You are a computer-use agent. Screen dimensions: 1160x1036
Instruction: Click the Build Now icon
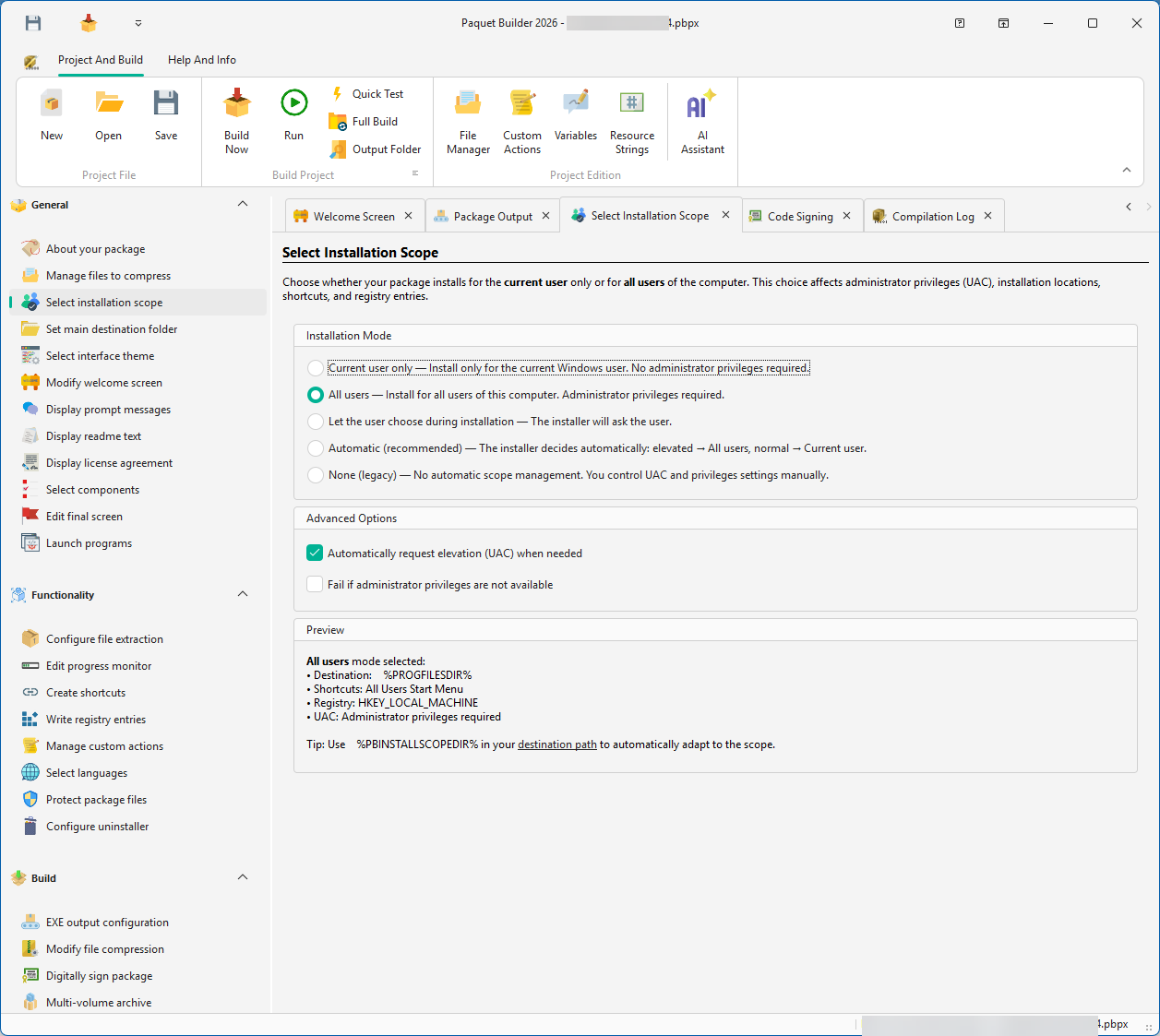(237, 103)
